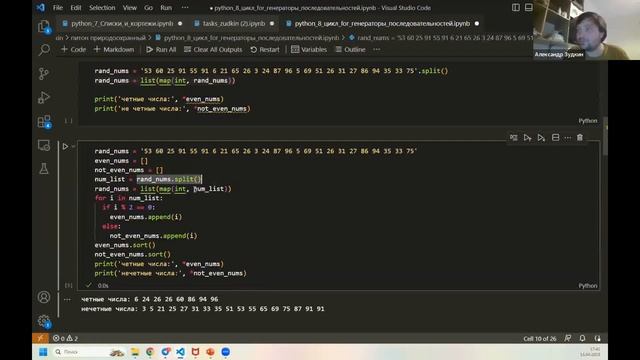Add a new Markdown cell
This screenshot has width=640, height=360.
tap(114, 49)
